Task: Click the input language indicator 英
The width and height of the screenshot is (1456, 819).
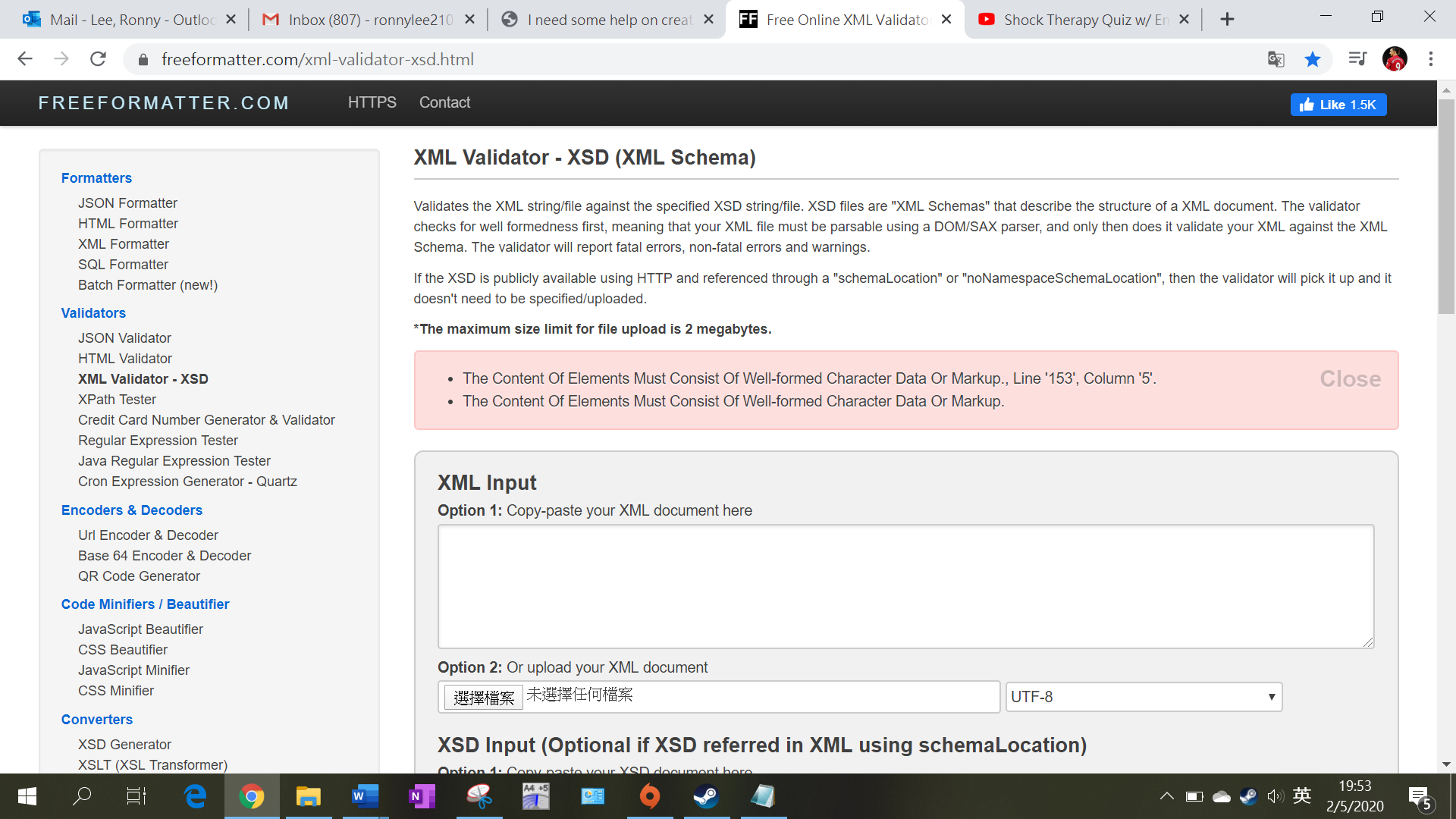Action: (x=1302, y=795)
